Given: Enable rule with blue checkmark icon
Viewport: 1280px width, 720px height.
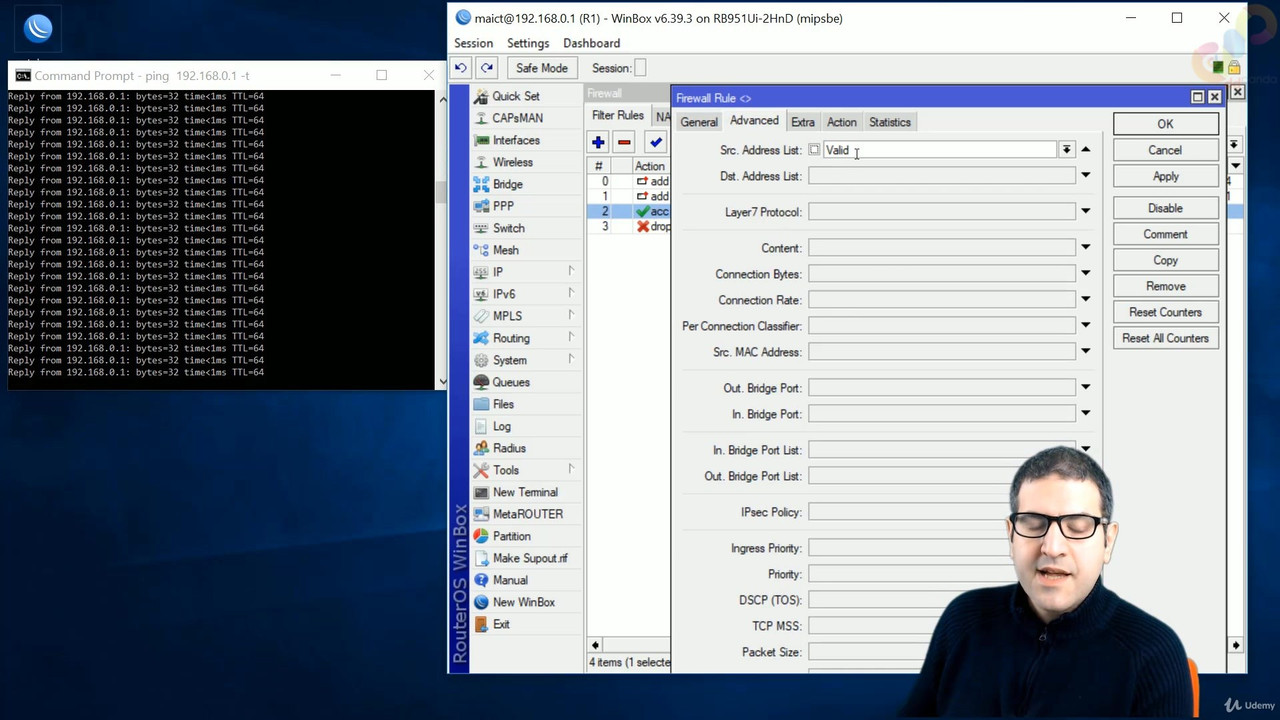Looking at the screenshot, I should (655, 142).
